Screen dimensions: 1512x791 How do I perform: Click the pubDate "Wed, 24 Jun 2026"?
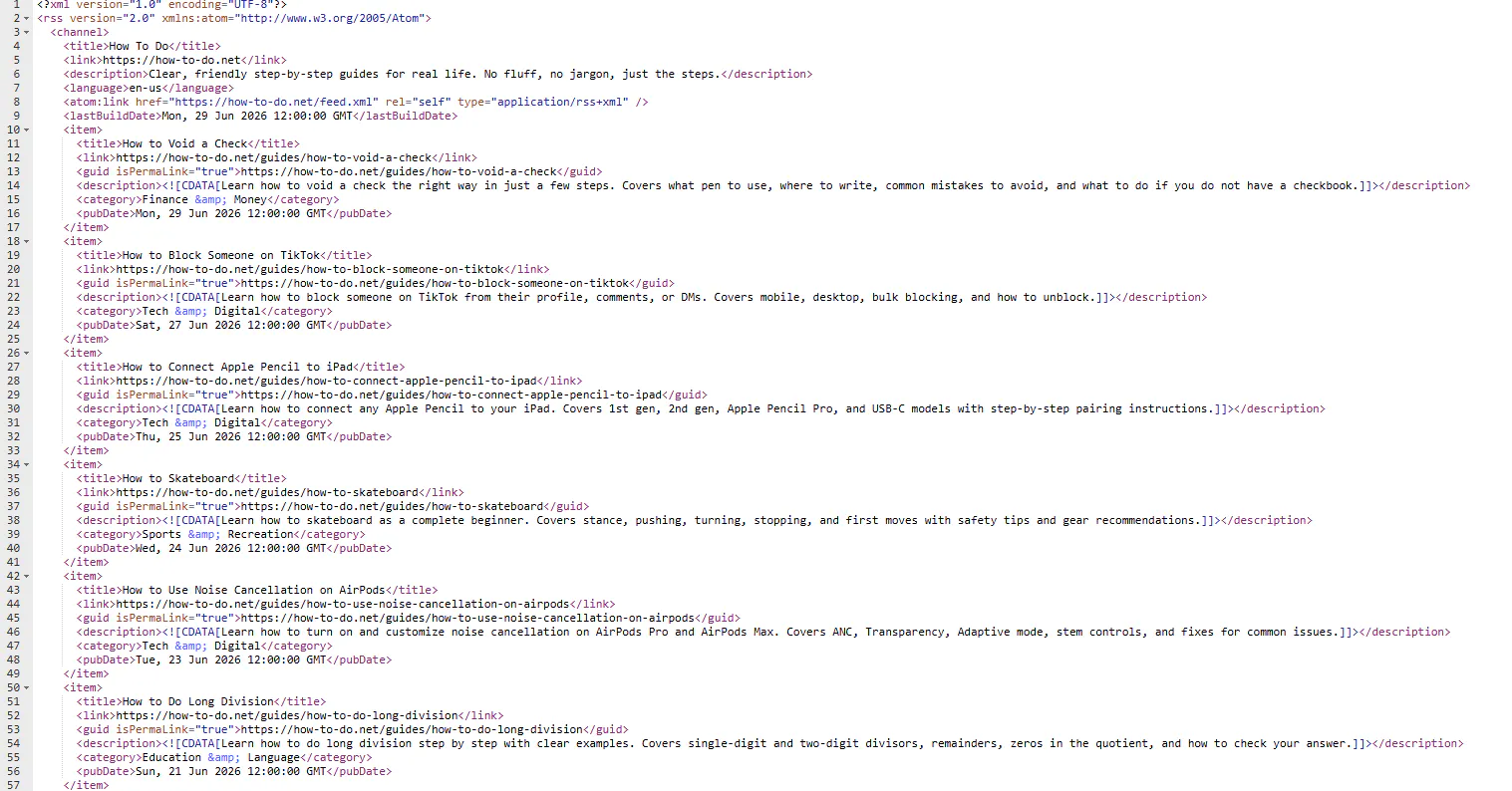(x=231, y=548)
